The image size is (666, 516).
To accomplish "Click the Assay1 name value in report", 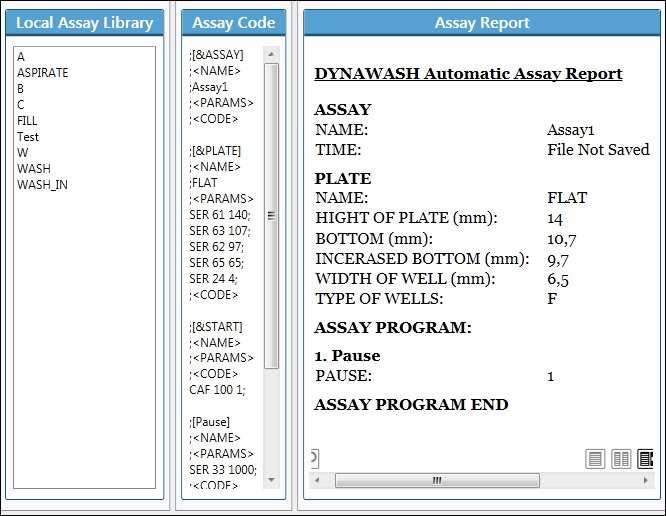I will click(x=570, y=130).
